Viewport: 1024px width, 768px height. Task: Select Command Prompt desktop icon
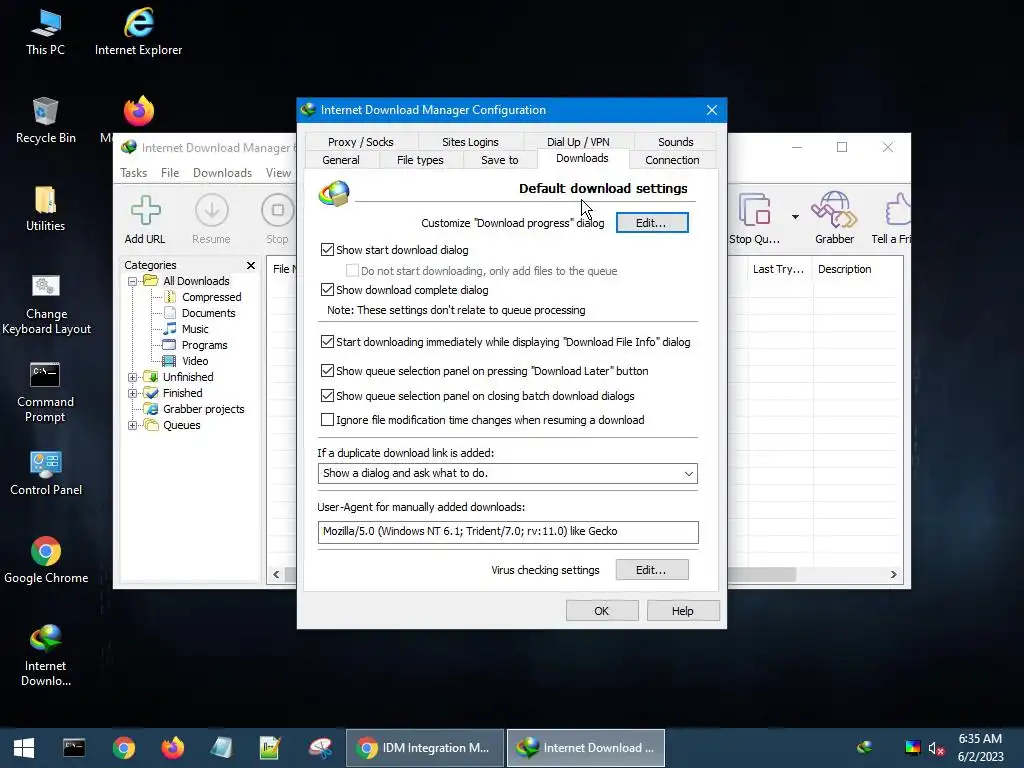coord(45,392)
